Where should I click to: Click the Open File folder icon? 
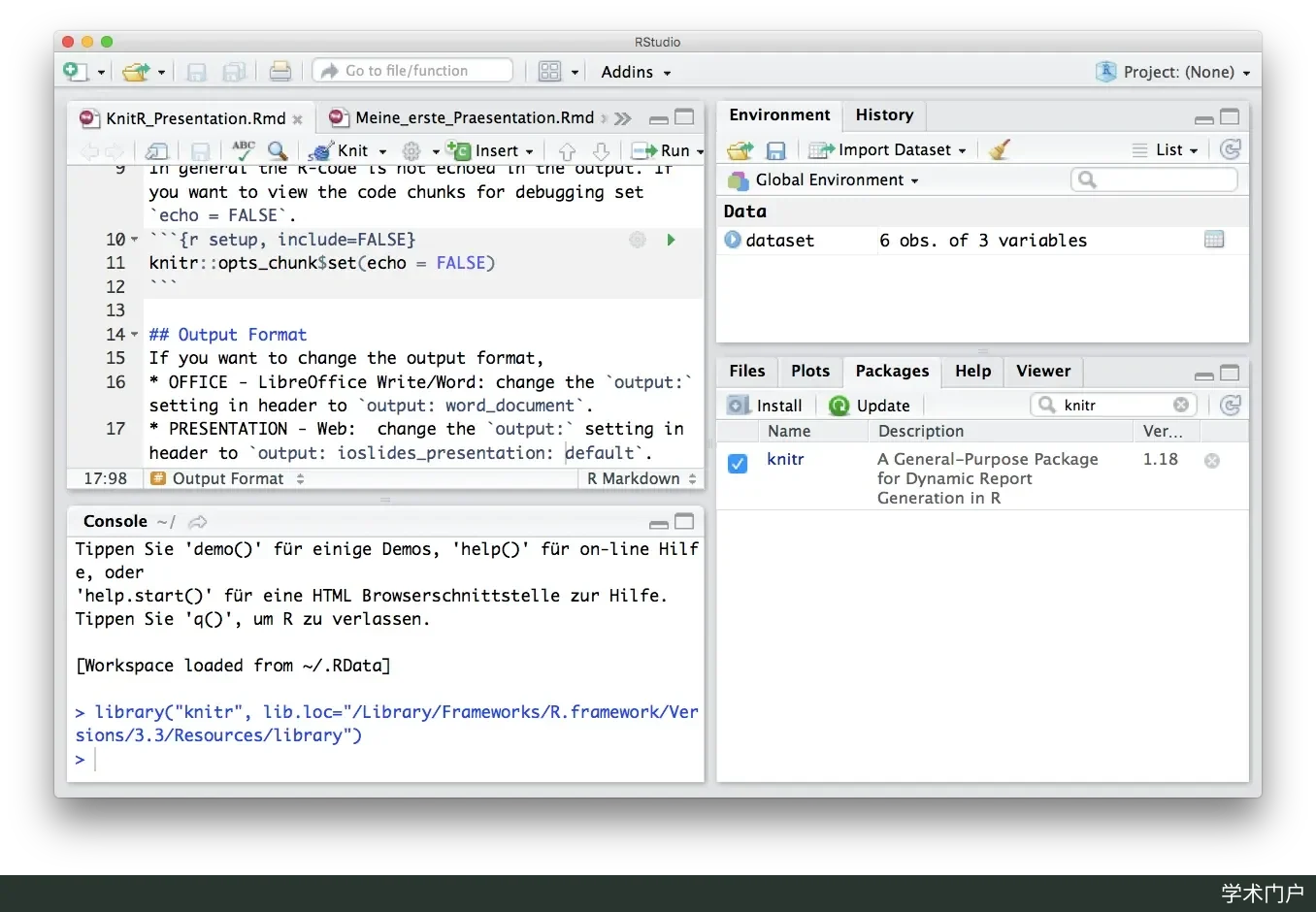[136, 71]
